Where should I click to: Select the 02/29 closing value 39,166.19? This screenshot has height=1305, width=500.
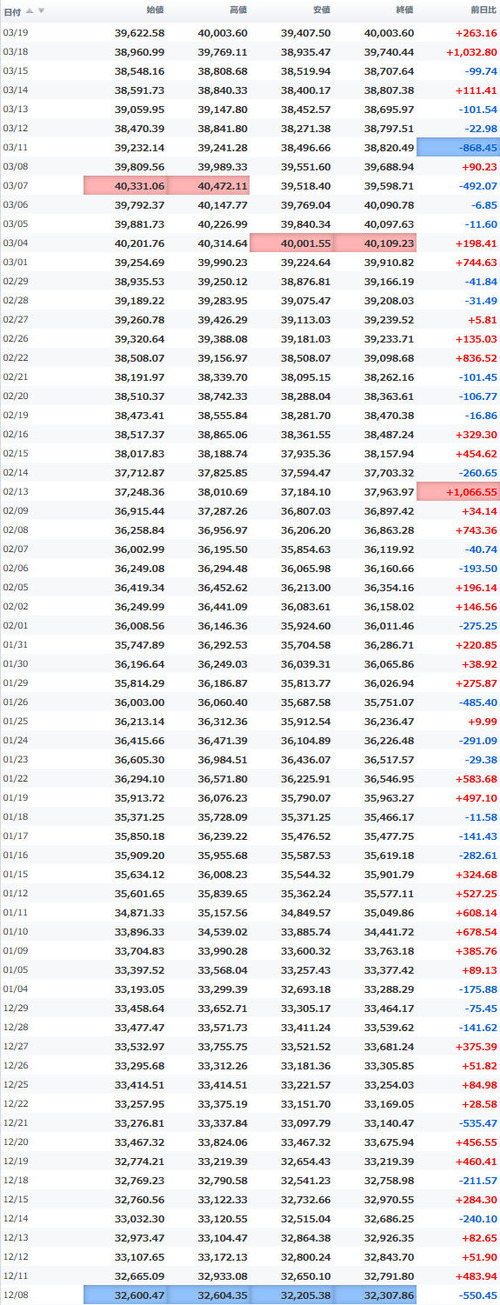coord(389,282)
